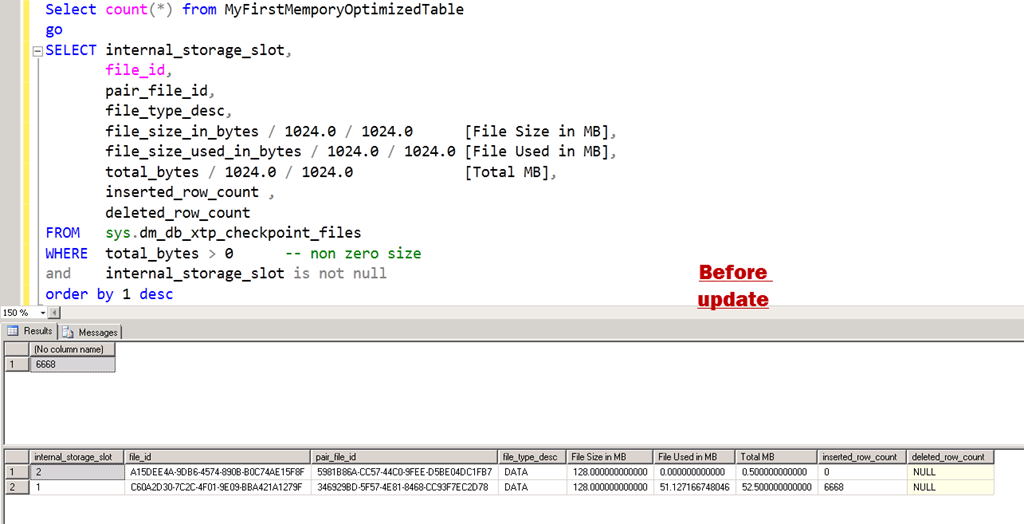Click the Messages tab page icon
Viewport: 1024px width, 524px height.
pyautogui.click(x=69, y=331)
